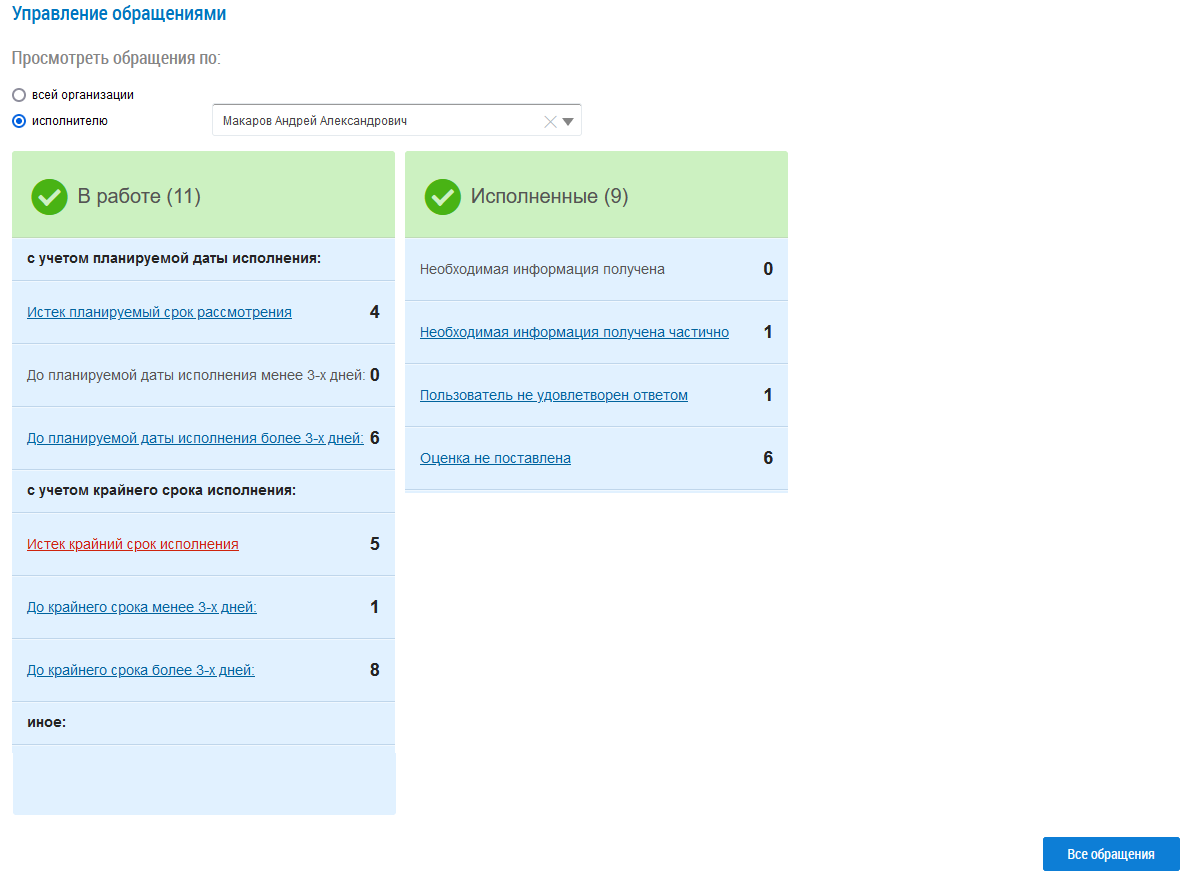This screenshot has height=876, width=1190.
Task: Click the 'Исполненные (9)' panel header
Action: tap(549, 197)
